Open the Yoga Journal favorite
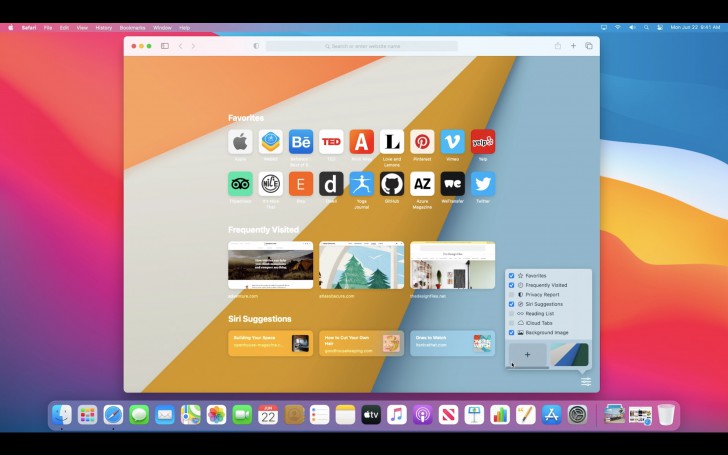728x455 pixels. pos(362,184)
